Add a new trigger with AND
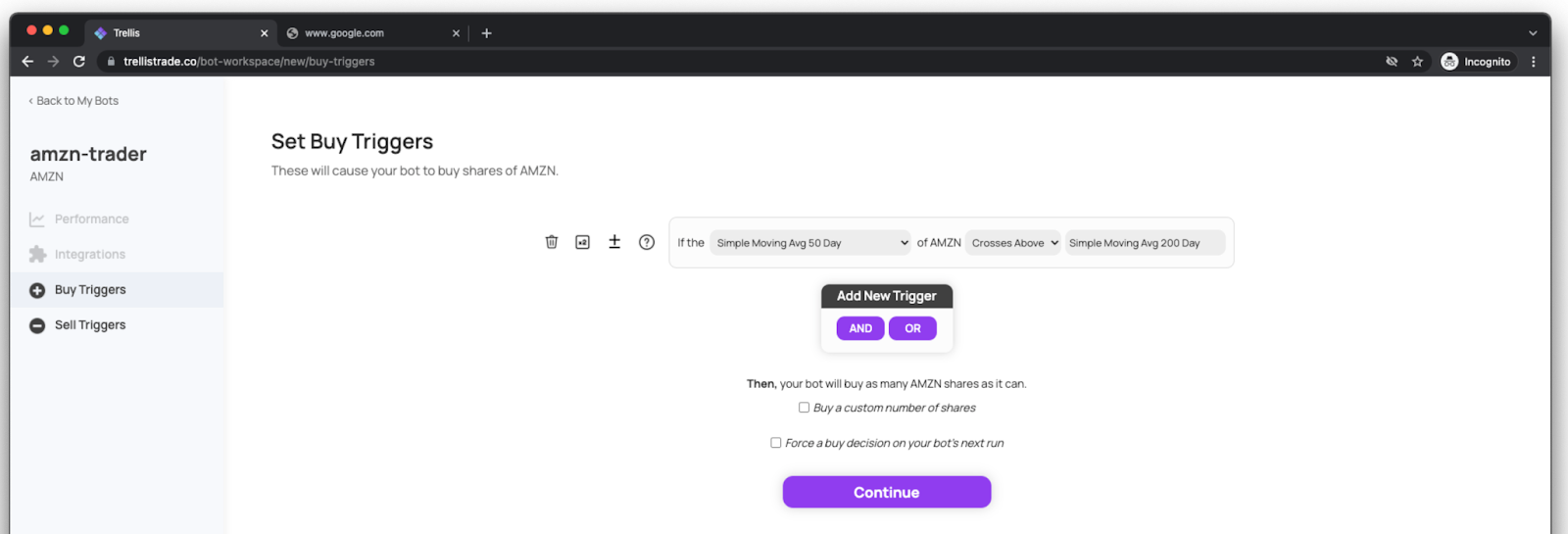Viewport: 1568px width, 534px height. [860, 328]
